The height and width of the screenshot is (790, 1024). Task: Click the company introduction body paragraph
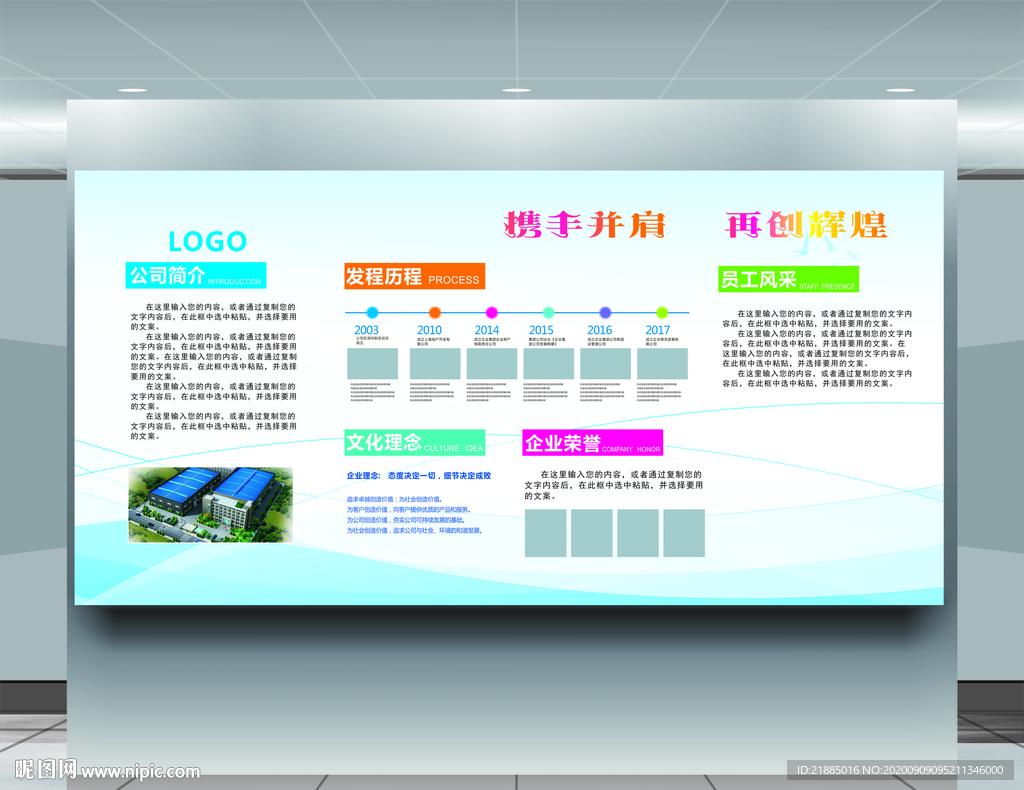click(213, 371)
